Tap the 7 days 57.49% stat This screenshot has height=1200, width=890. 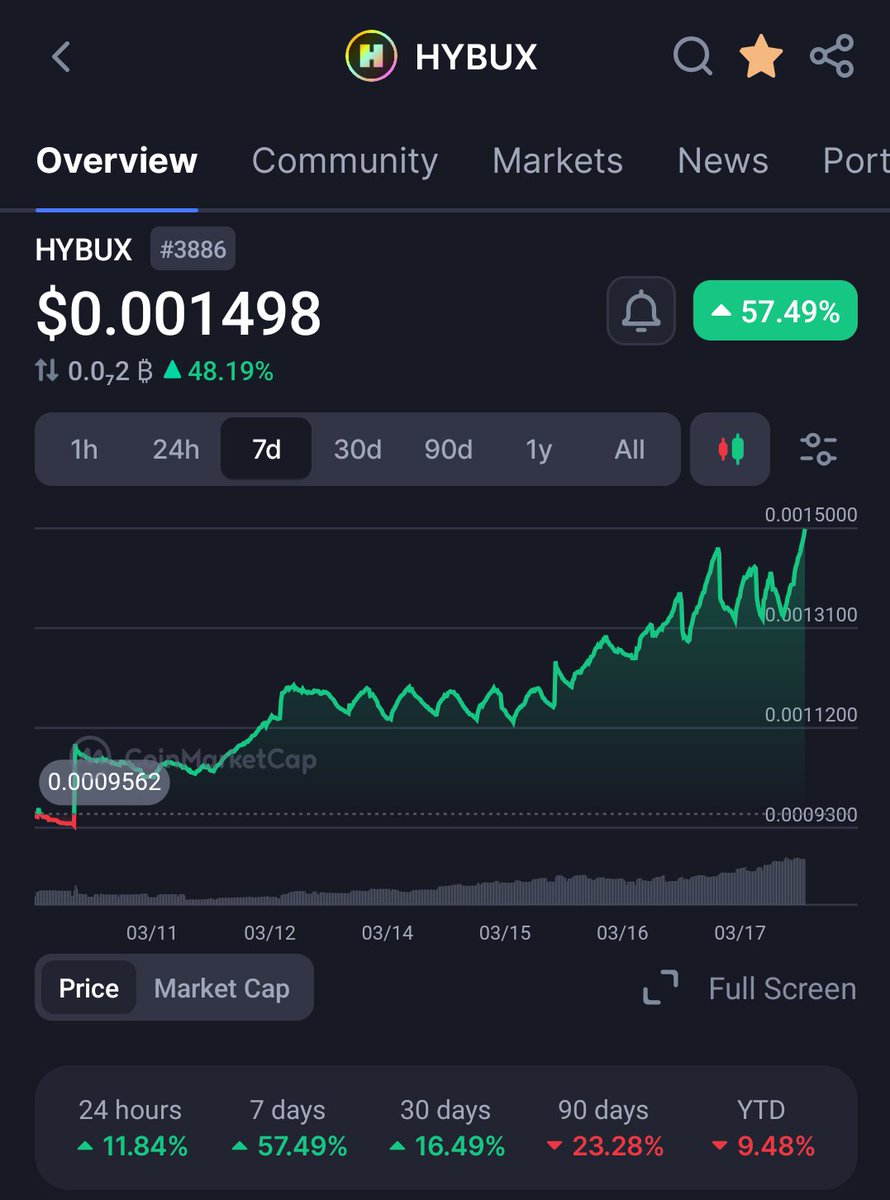288,1128
